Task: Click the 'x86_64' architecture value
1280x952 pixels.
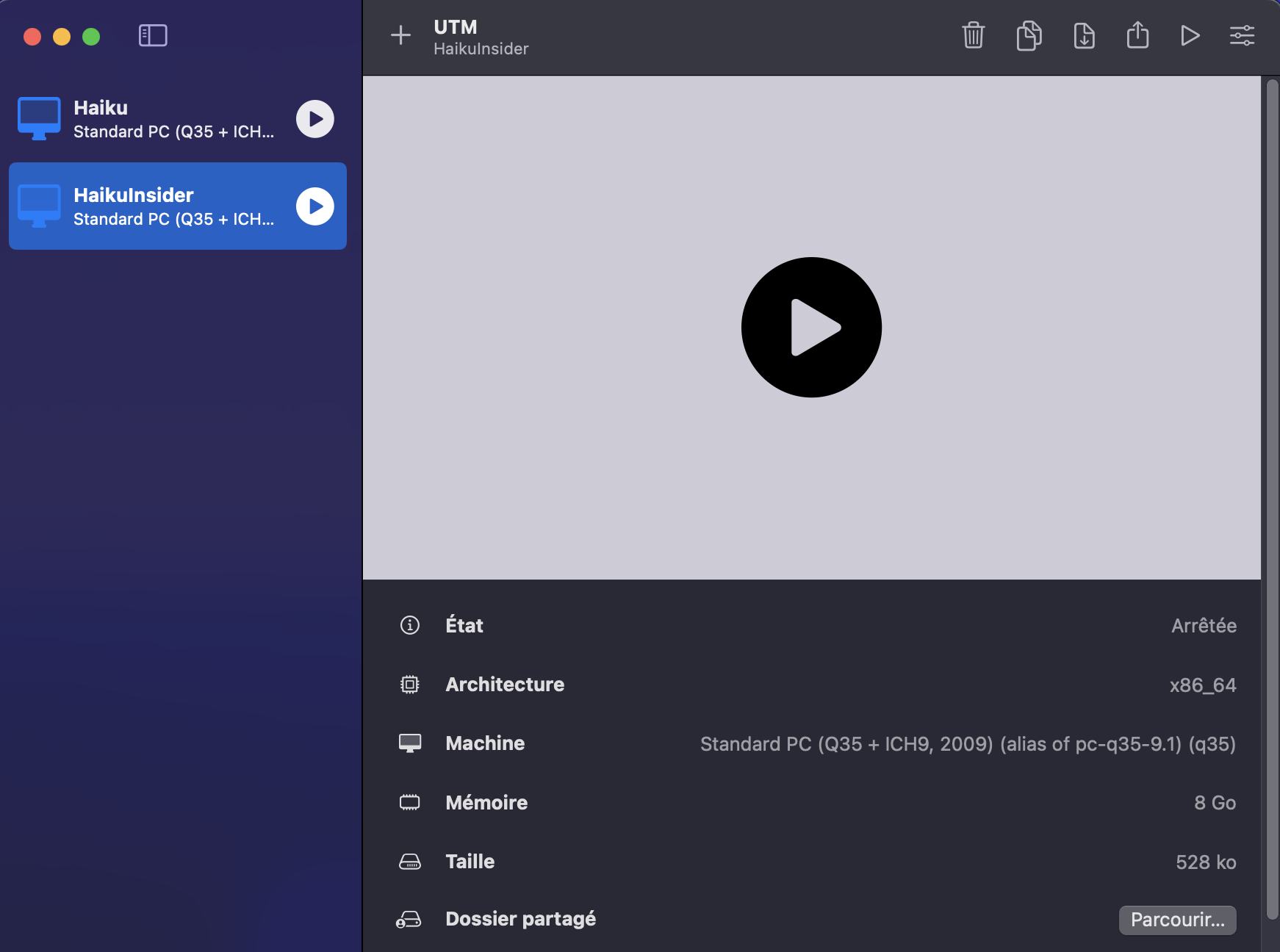Action: point(1203,685)
